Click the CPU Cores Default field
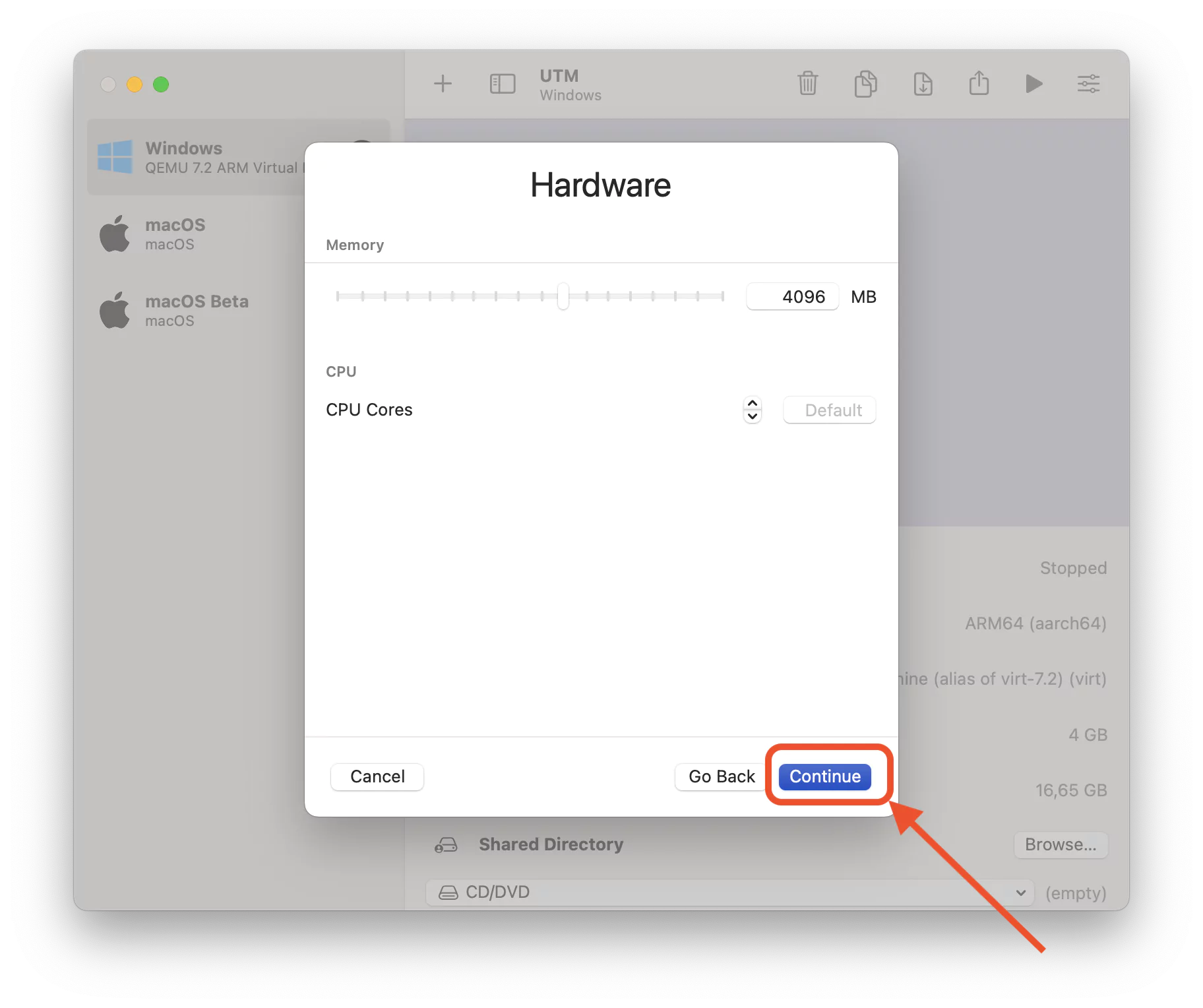Viewport: 1203px width, 1008px height. tap(829, 410)
